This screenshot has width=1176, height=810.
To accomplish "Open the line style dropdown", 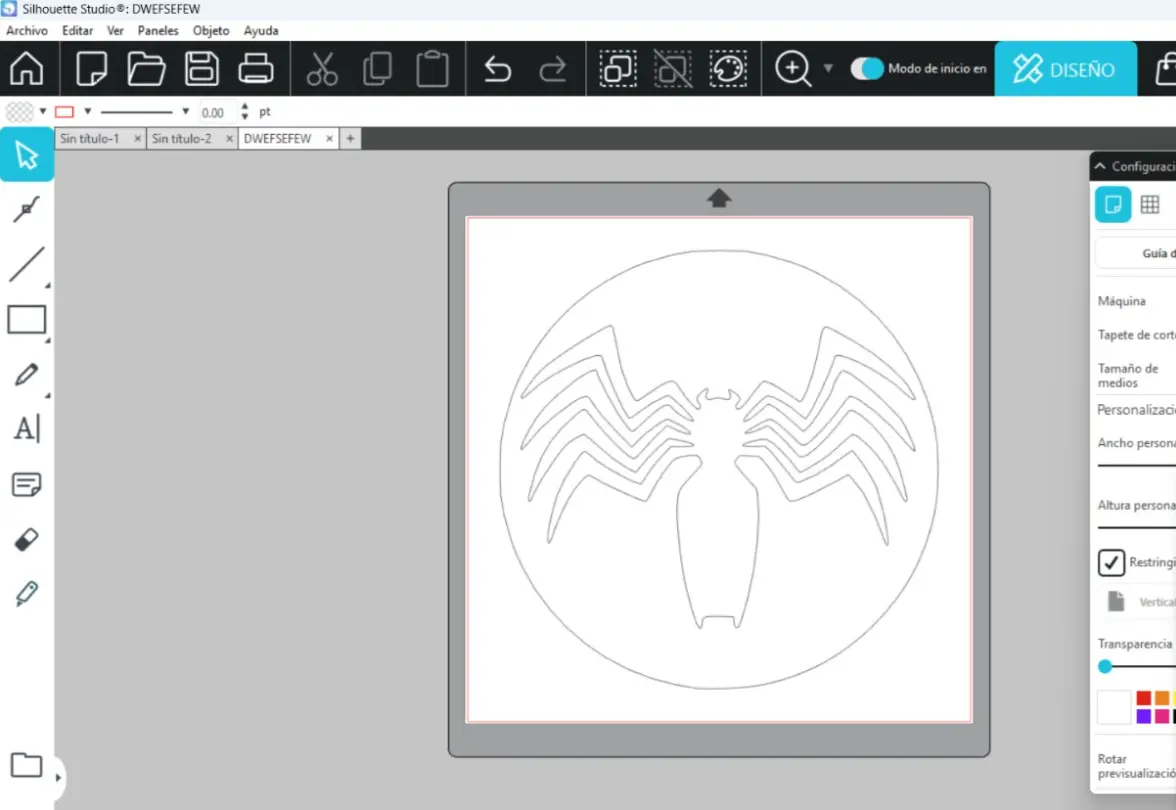I will point(185,111).
